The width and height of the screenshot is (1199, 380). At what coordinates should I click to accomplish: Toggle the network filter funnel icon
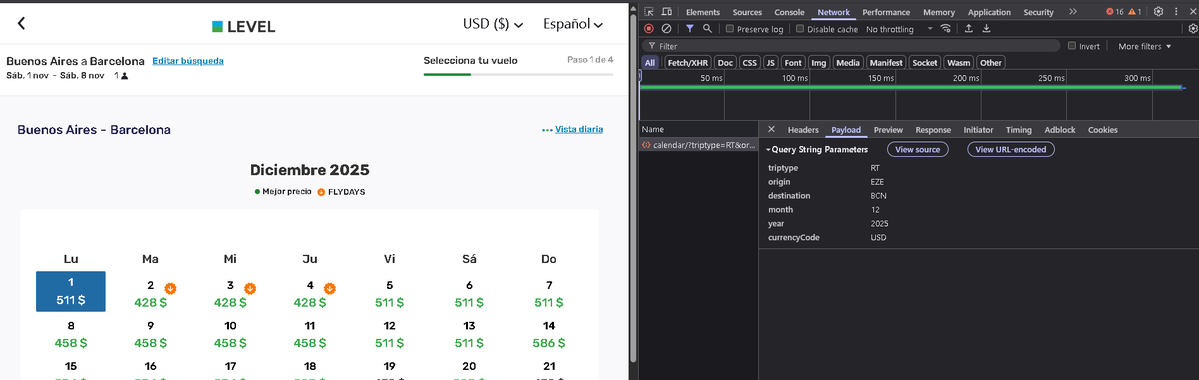coord(690,28)
